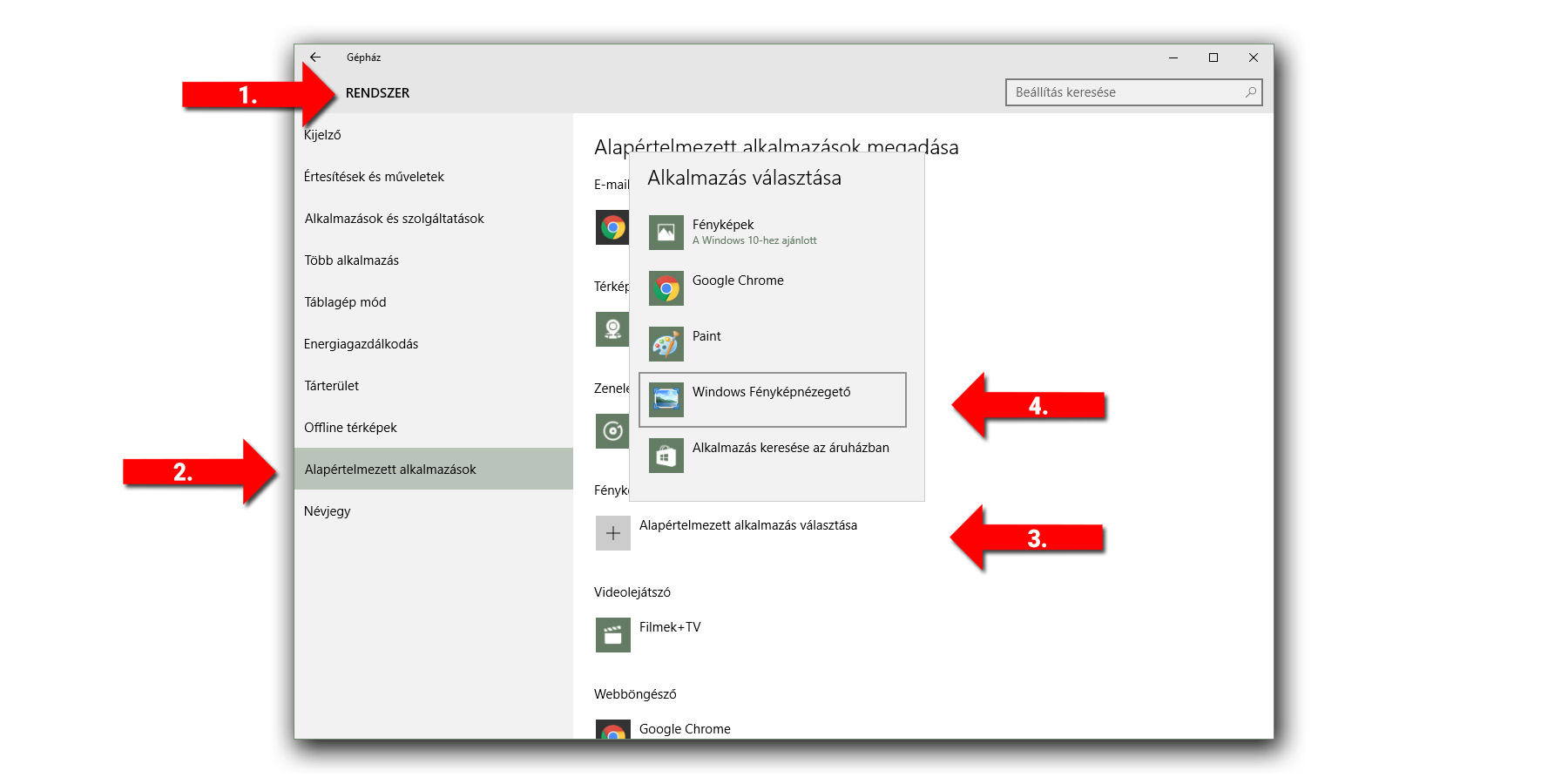Click Filmek+TV under Videolejátszó
This screenshot has height=784, width=1568.
click(x=670, y=627)
